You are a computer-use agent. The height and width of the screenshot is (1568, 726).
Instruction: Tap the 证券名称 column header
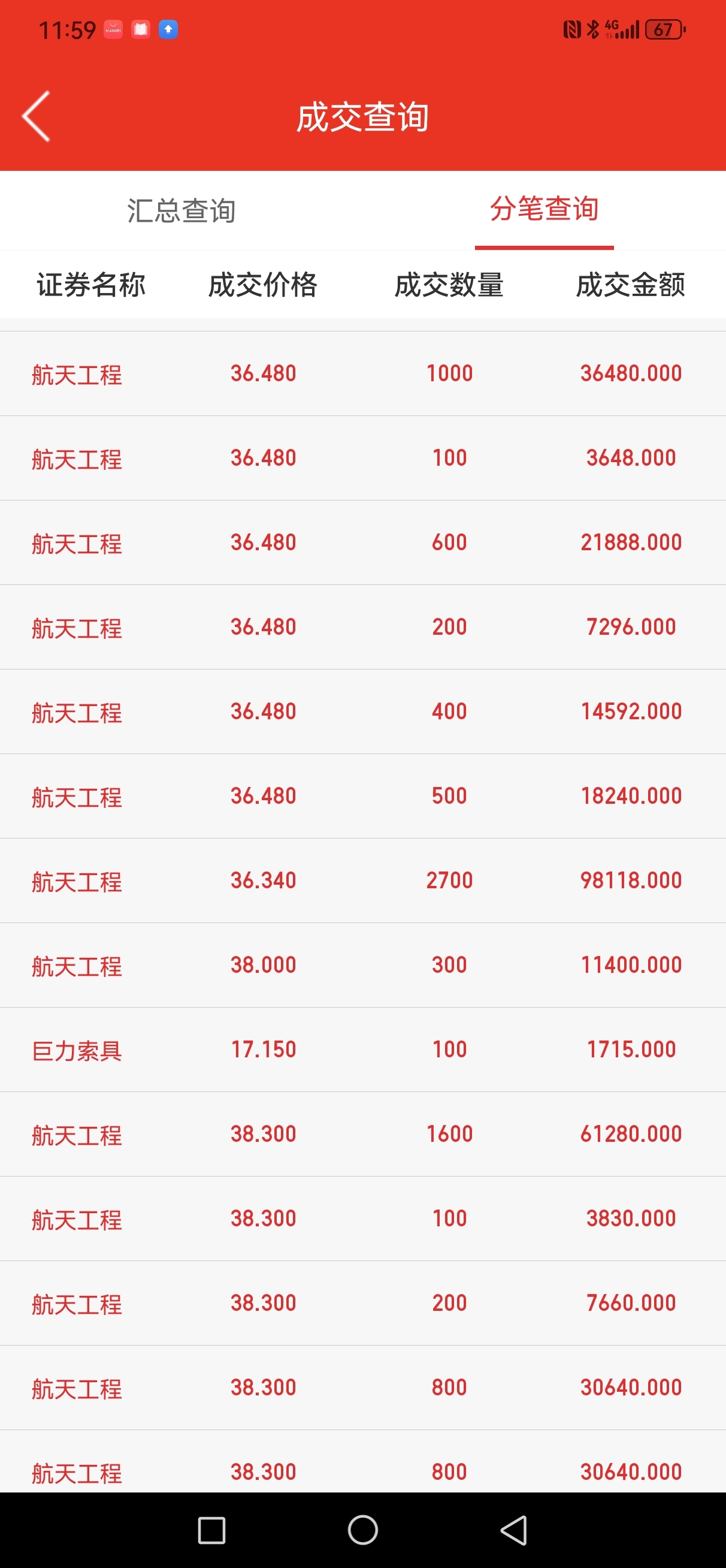(x=91, y=285)
